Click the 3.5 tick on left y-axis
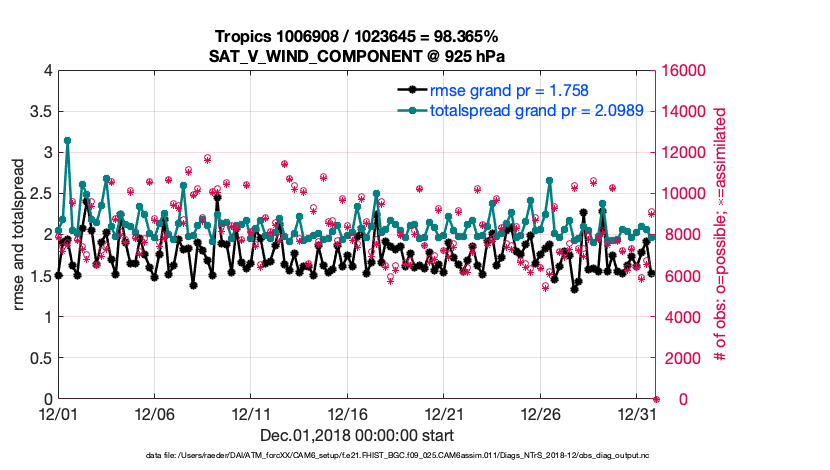830x470 pixels. 38,112
